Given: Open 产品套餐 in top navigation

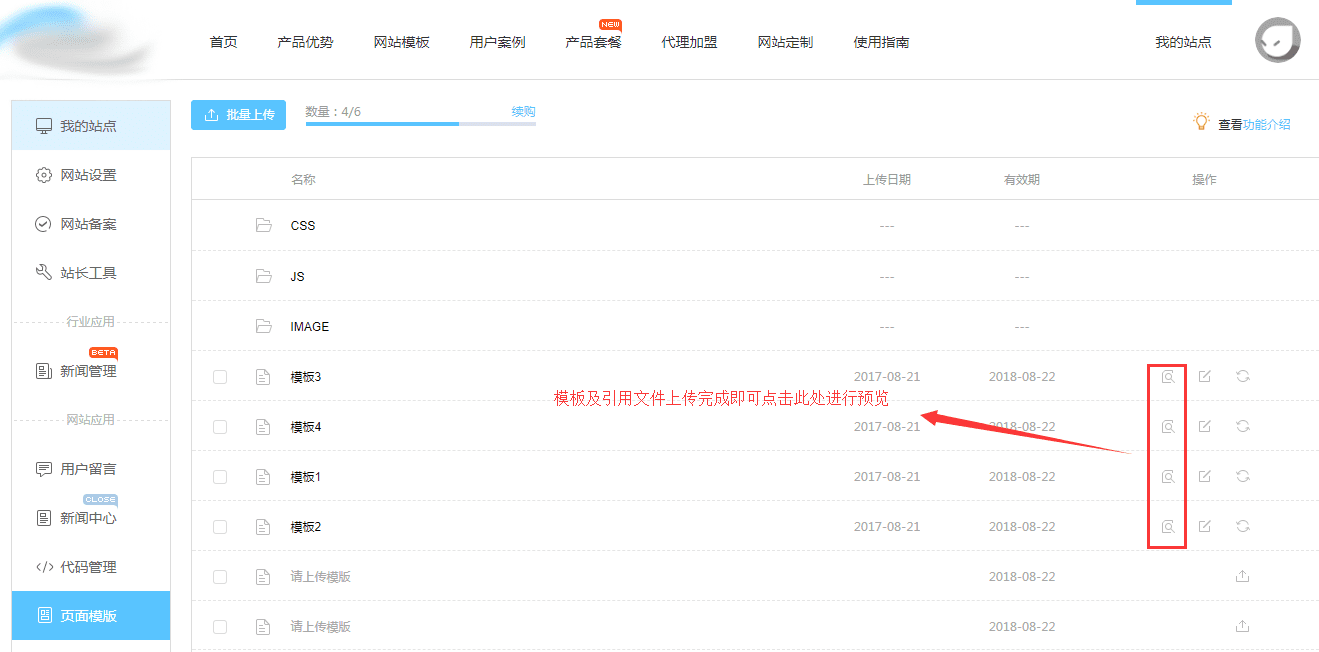Looking at the screenshot, I should coord(593,42).
